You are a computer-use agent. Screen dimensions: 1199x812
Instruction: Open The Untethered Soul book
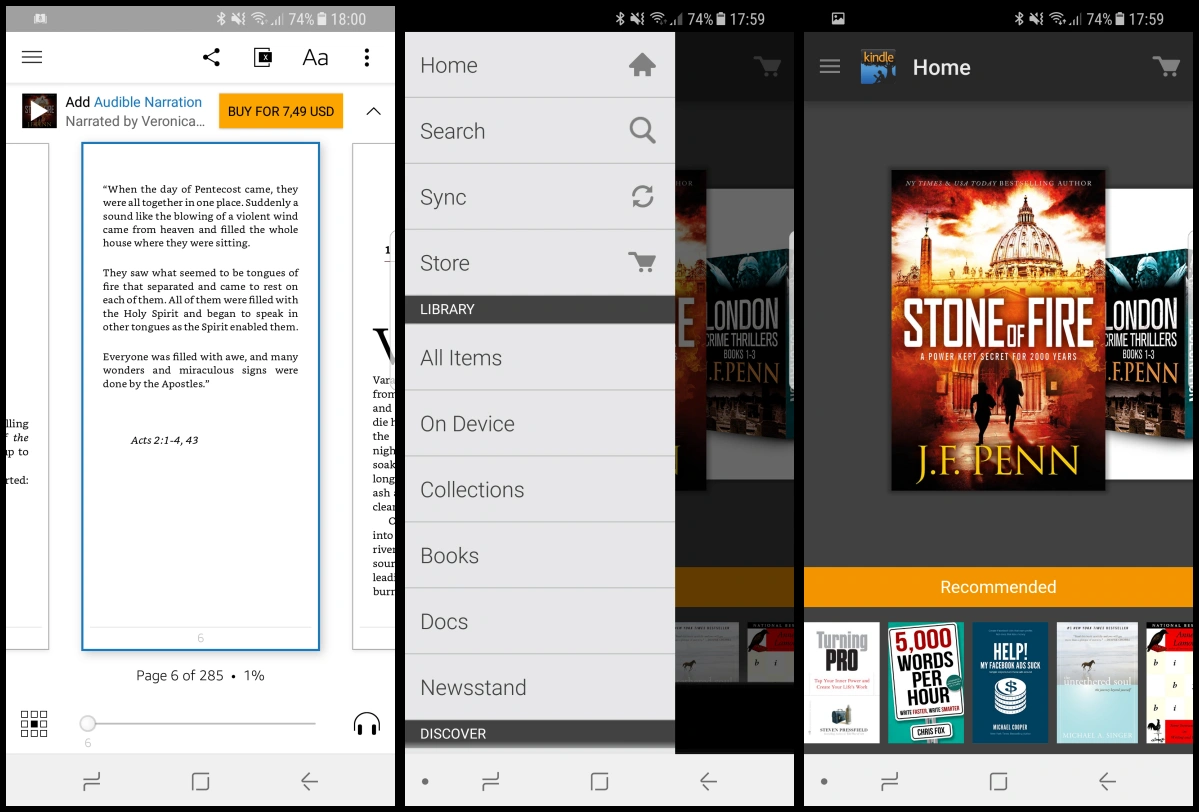pos(1097,683)
